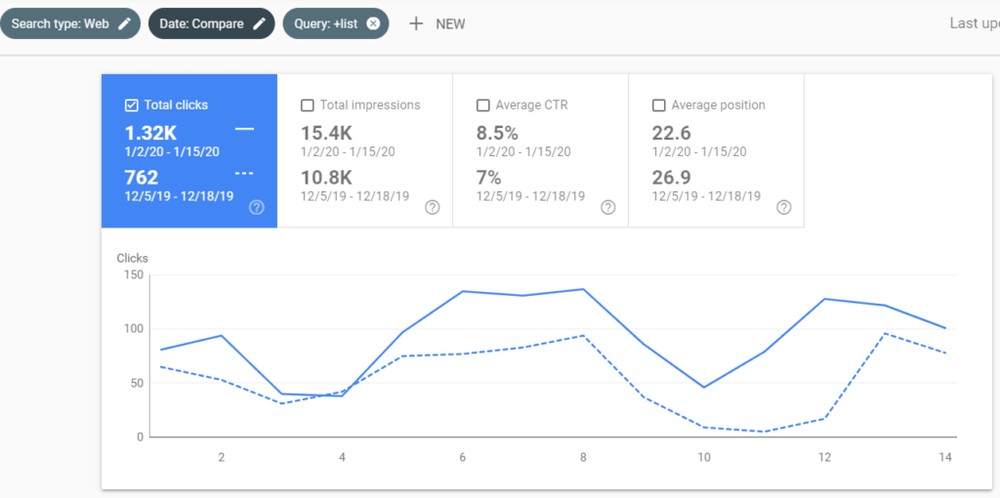Viewport: 1000px width, 498px height.
Task: Open the Search type: Web filter chip
Action: [x=70, y=24]
